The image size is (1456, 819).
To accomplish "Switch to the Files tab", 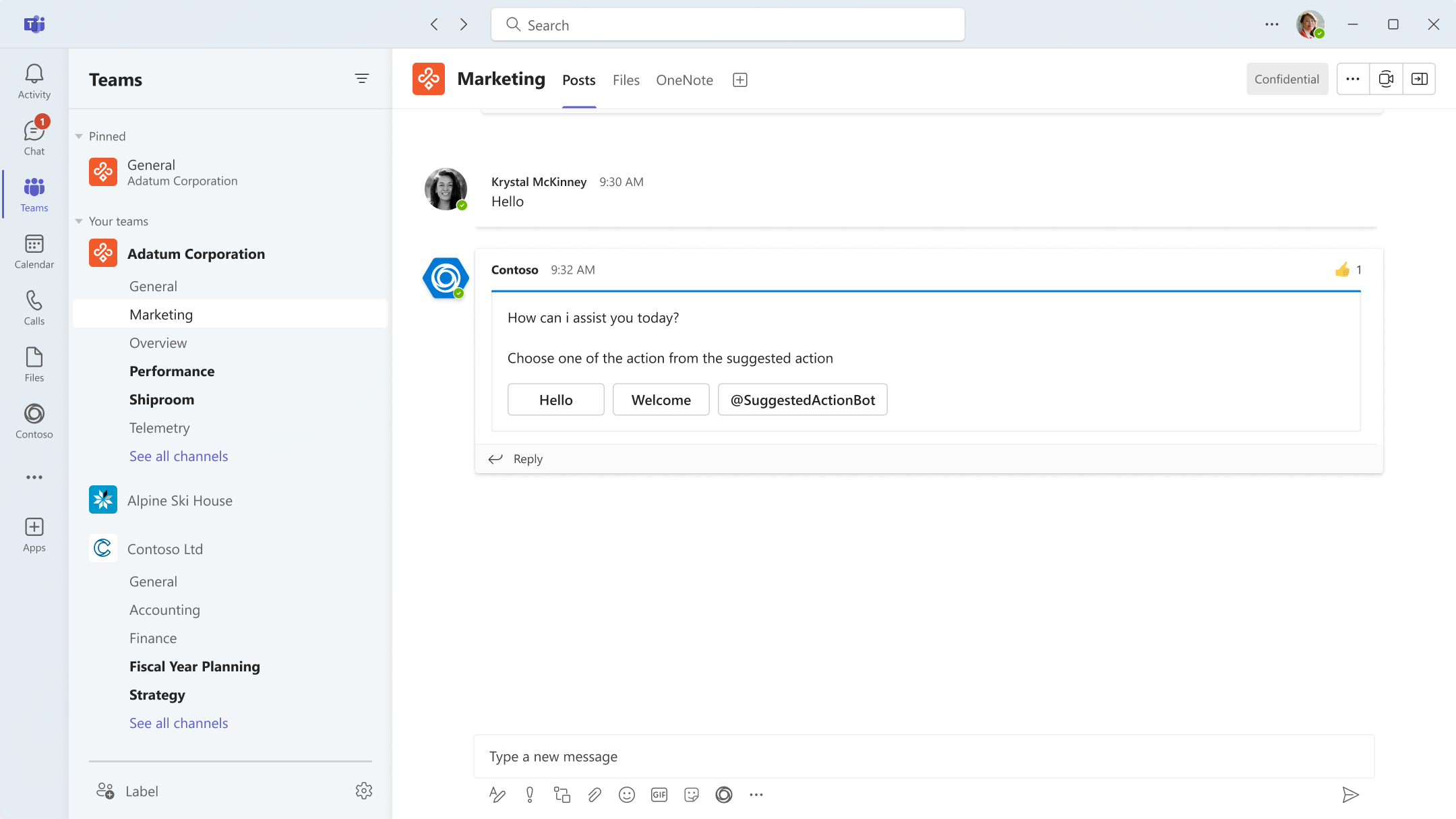I will [626, 80].
